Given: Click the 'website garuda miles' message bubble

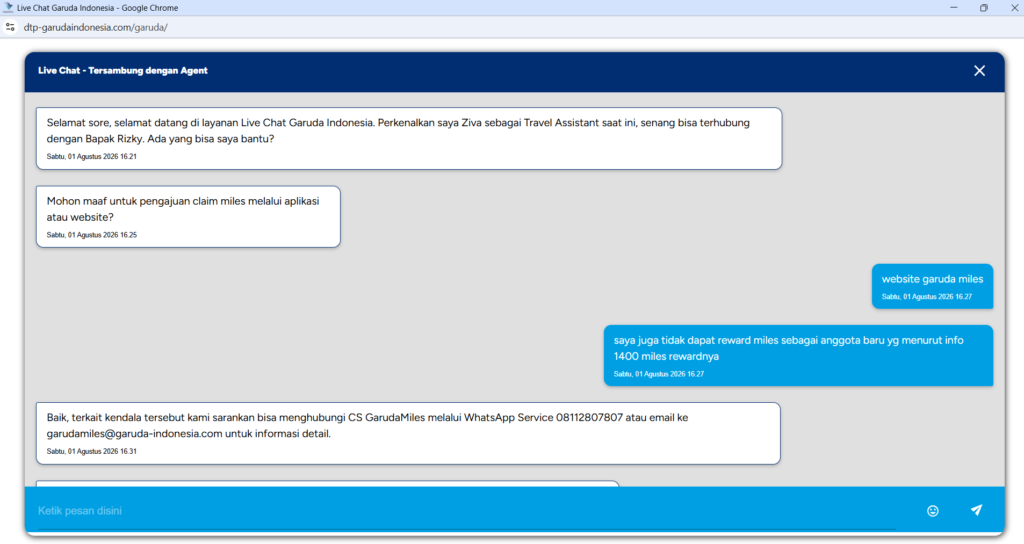Looking at the screenshot, I should tap(932, 286).
